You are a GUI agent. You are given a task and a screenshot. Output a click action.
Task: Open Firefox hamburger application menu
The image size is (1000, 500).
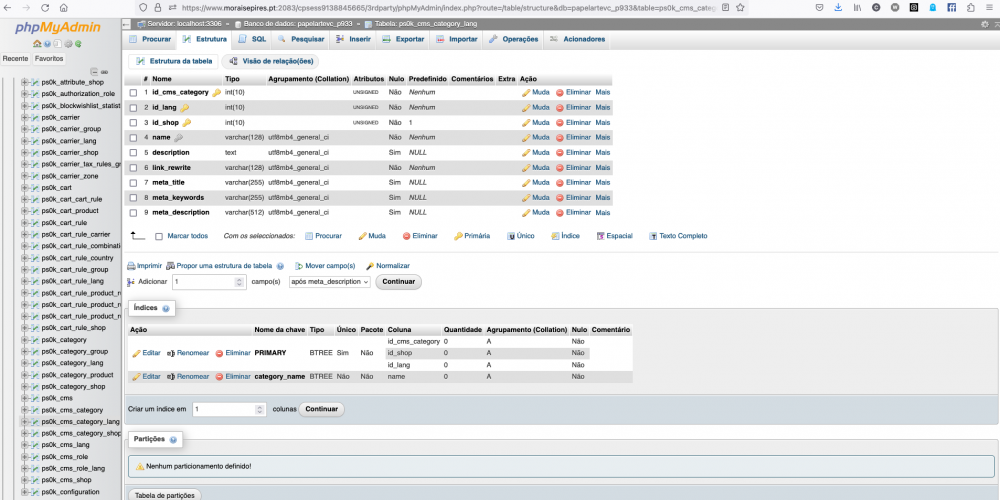pyautogui.click(x=989, y=7)
